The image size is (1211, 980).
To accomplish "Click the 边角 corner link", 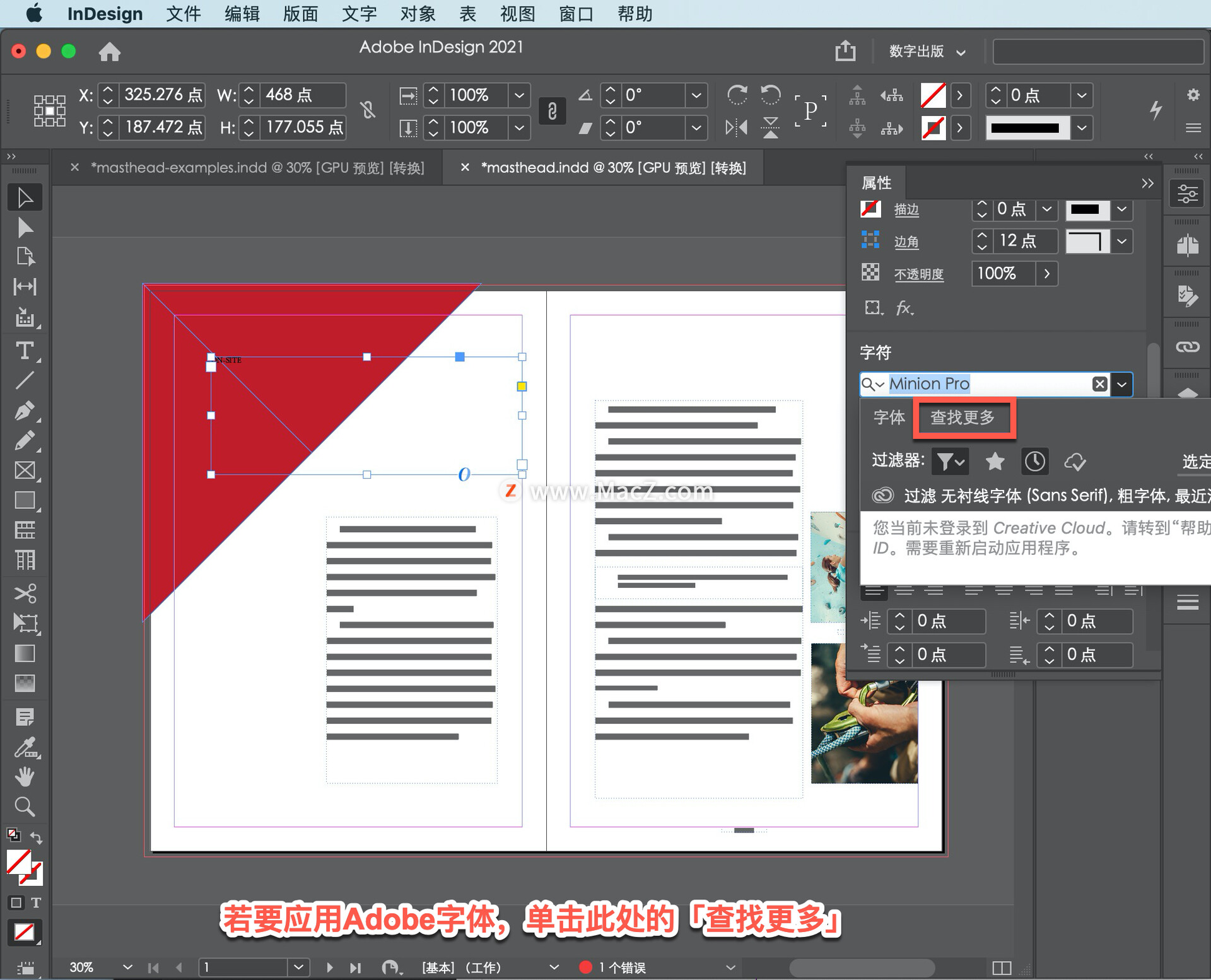I will [x=906, y=242].
